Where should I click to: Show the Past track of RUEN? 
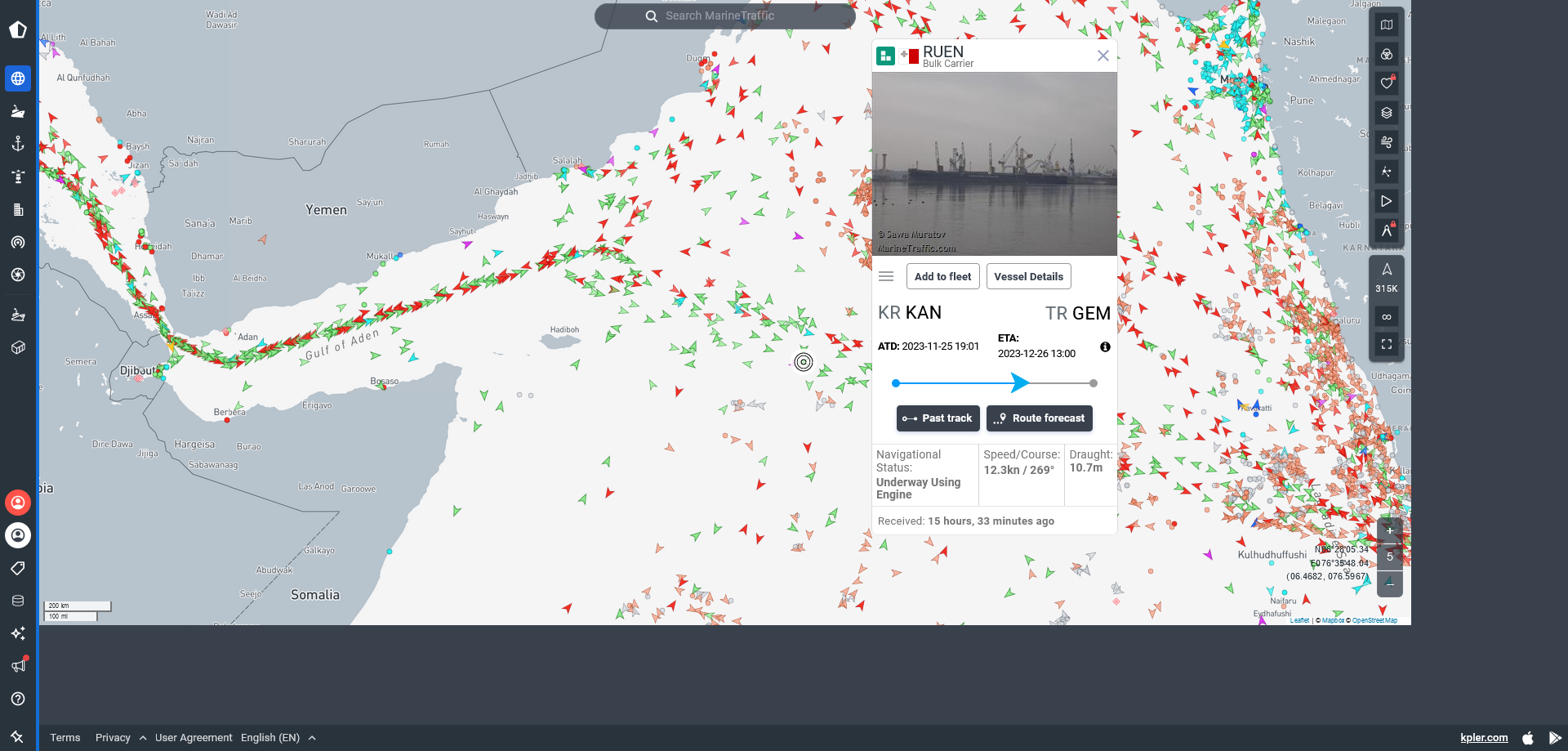(x=938, y=418)
